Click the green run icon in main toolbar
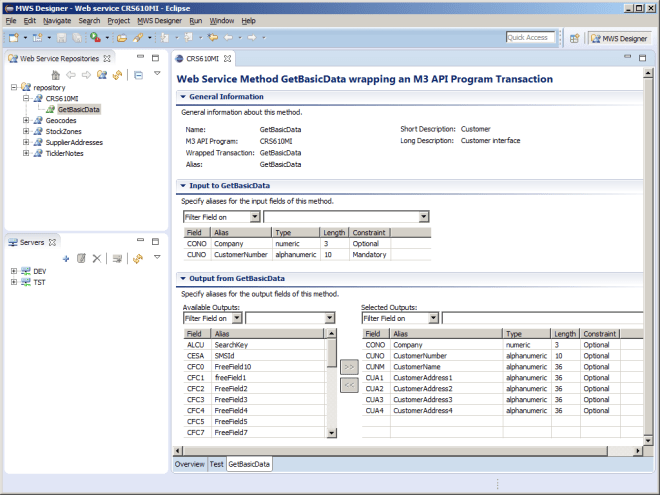660x495 pixels. point(93,38)
